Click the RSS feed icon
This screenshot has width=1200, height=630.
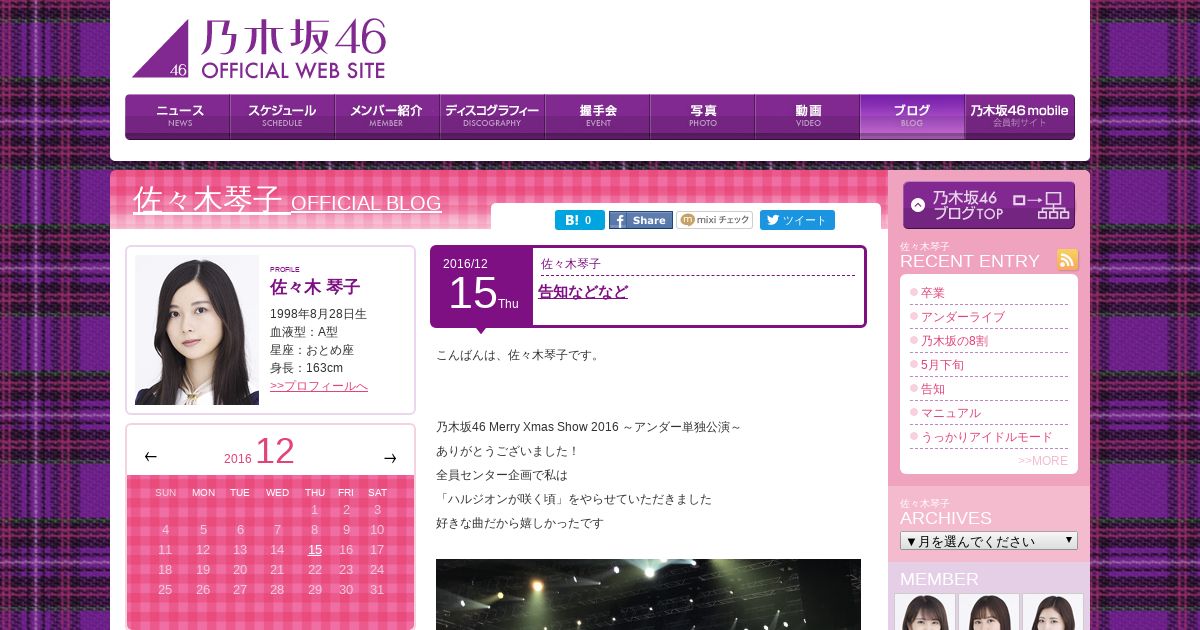point(1068,260)
